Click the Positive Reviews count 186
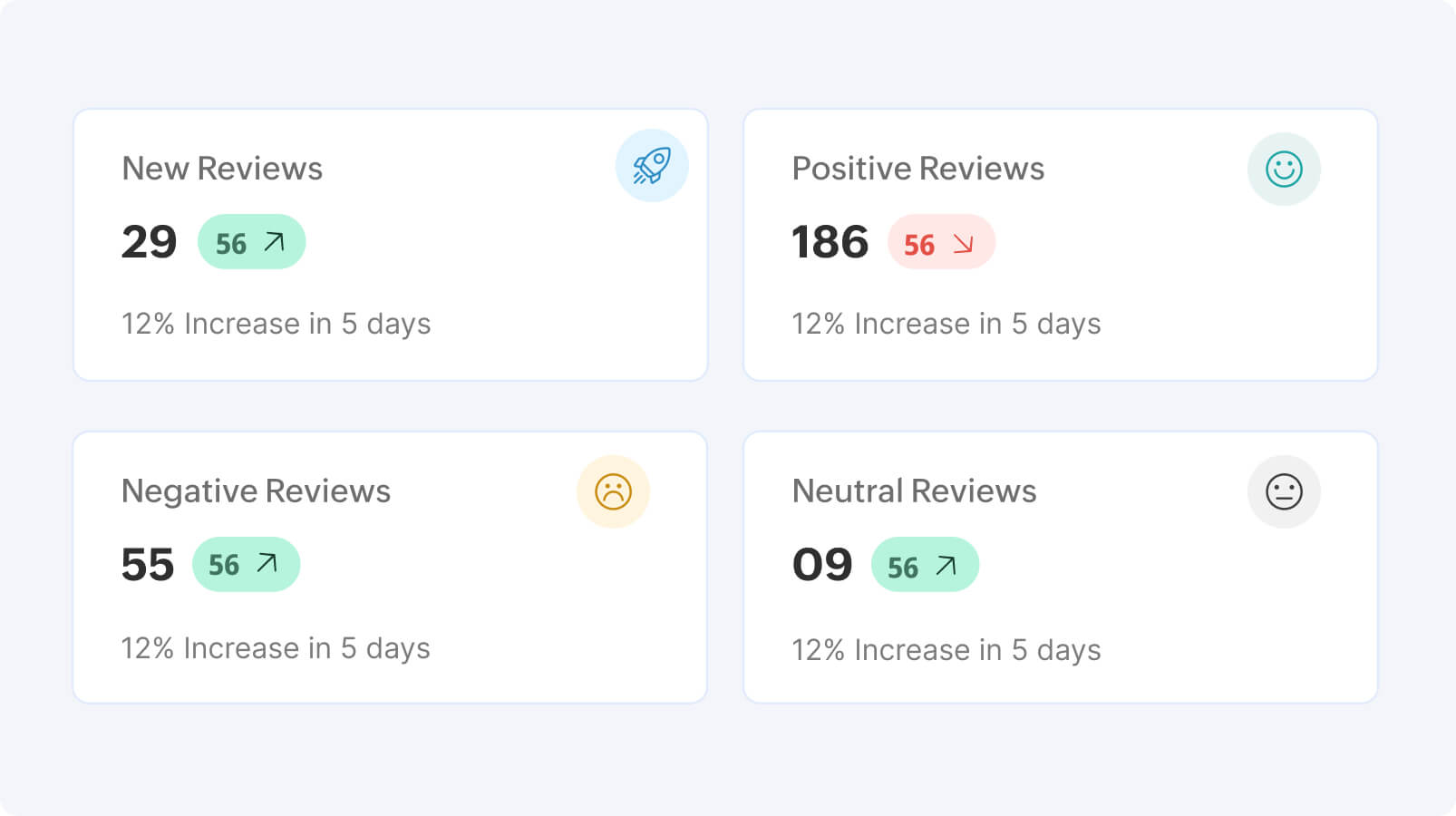 [830, 242]
